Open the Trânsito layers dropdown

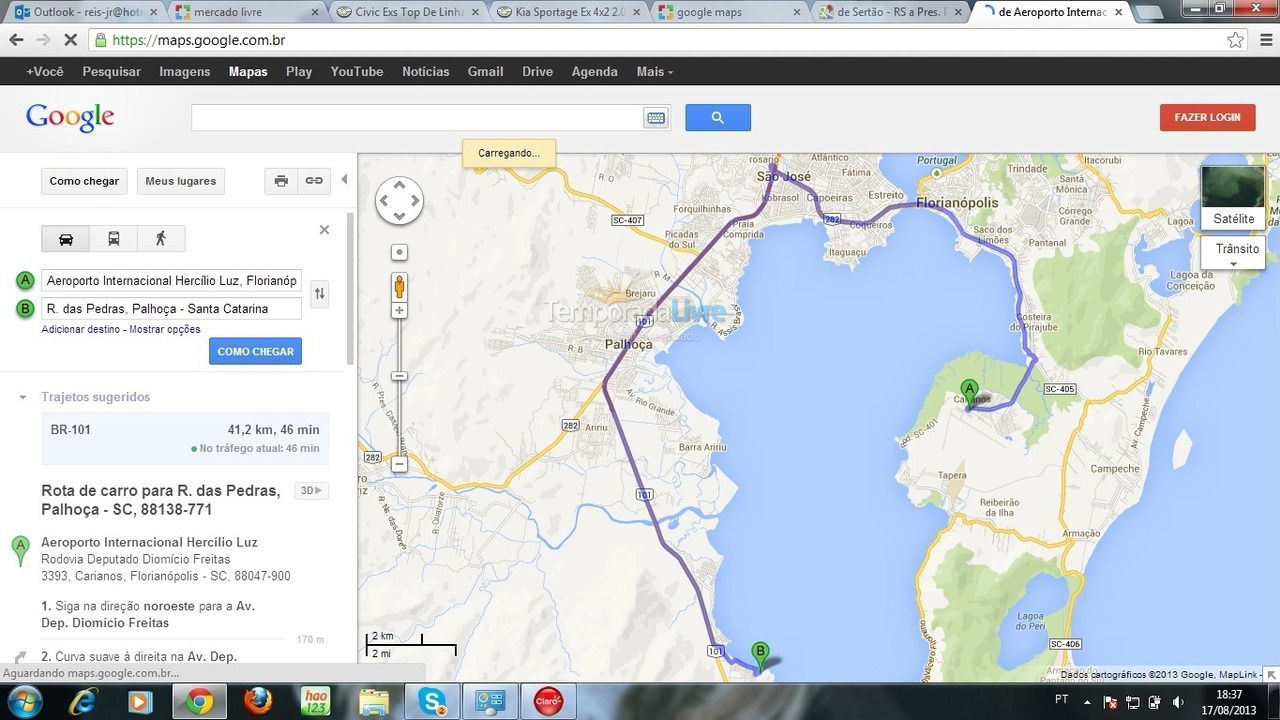(1233, 254)
